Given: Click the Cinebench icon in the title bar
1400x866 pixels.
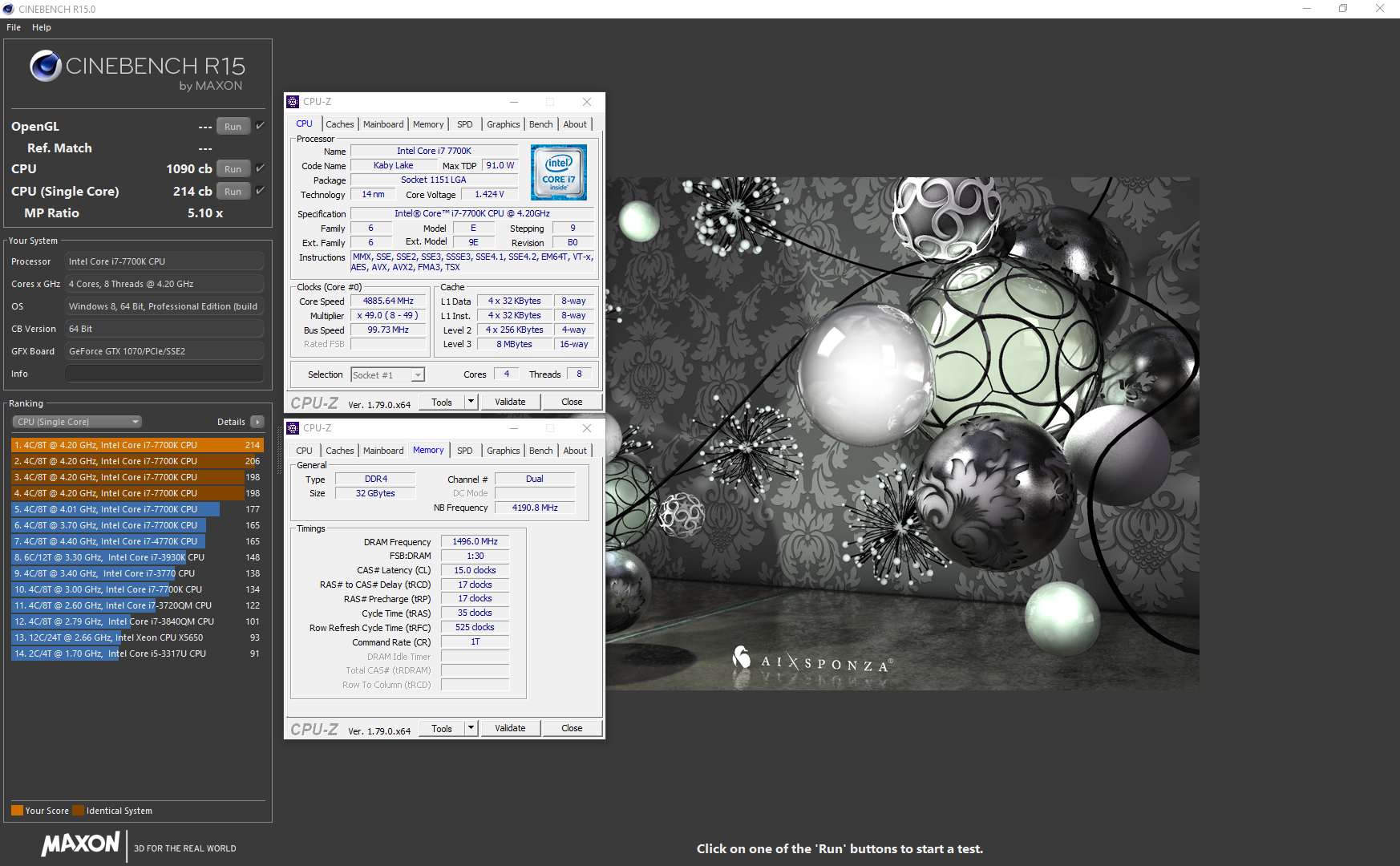Looking at the screenshot, I should (8, 9).
